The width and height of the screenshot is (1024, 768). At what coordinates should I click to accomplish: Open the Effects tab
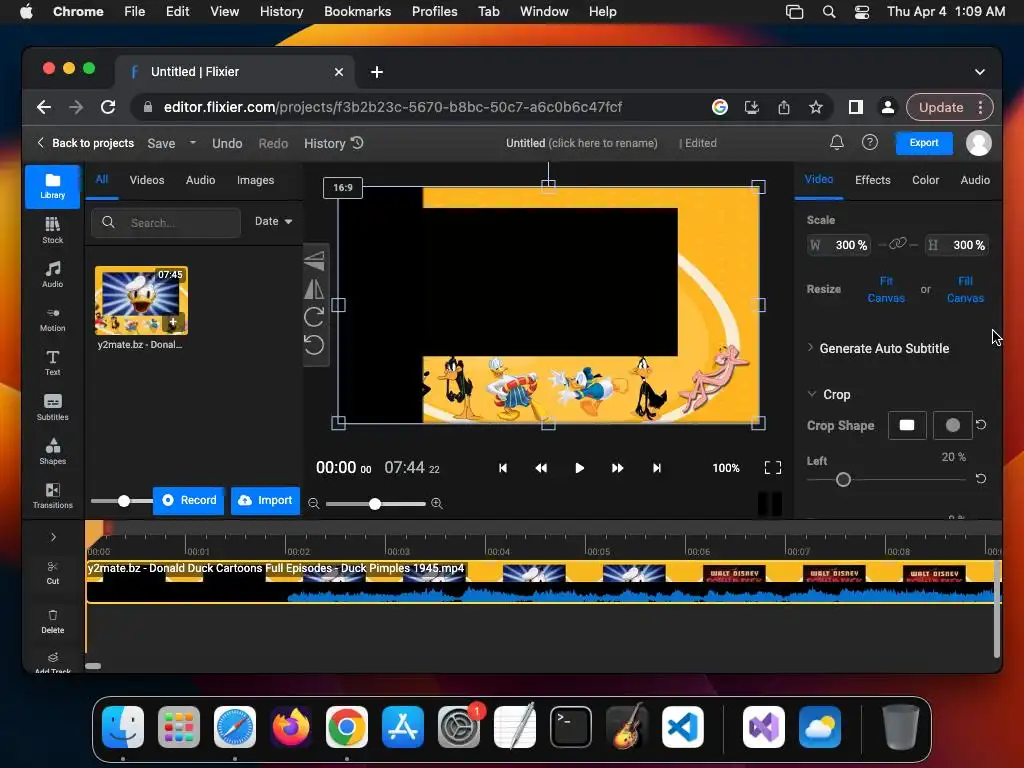click(x=872, y=180)
